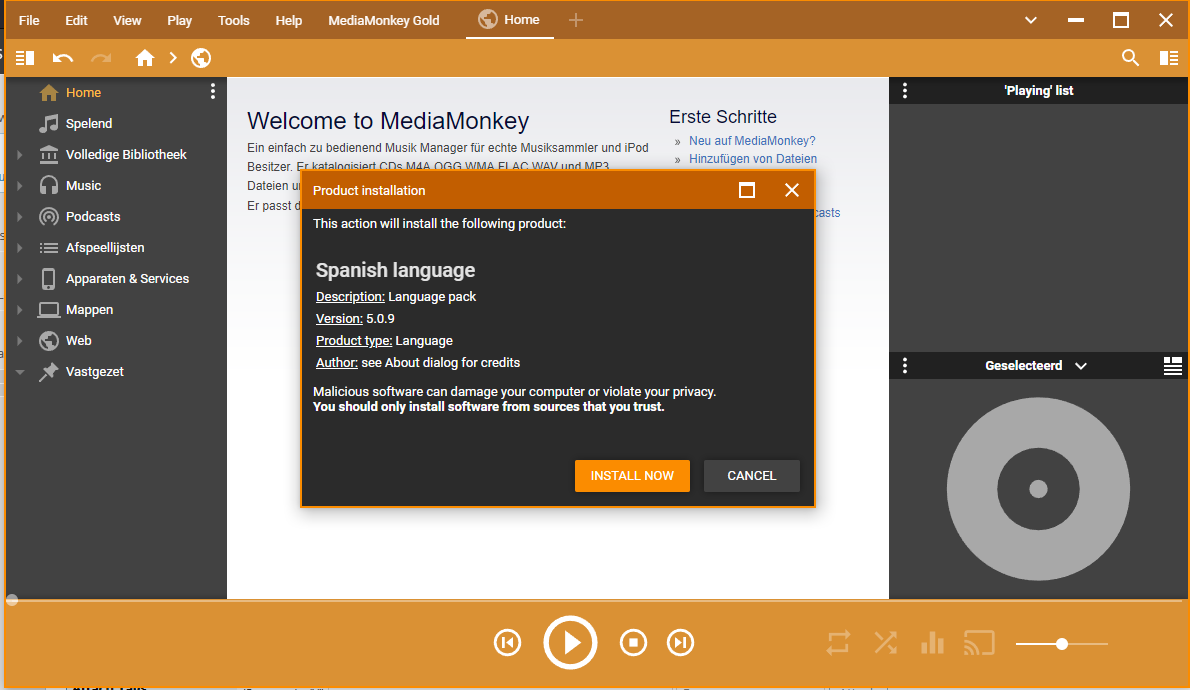Open the Tools menu
1190x690 pixels.
tap(234, 20)
